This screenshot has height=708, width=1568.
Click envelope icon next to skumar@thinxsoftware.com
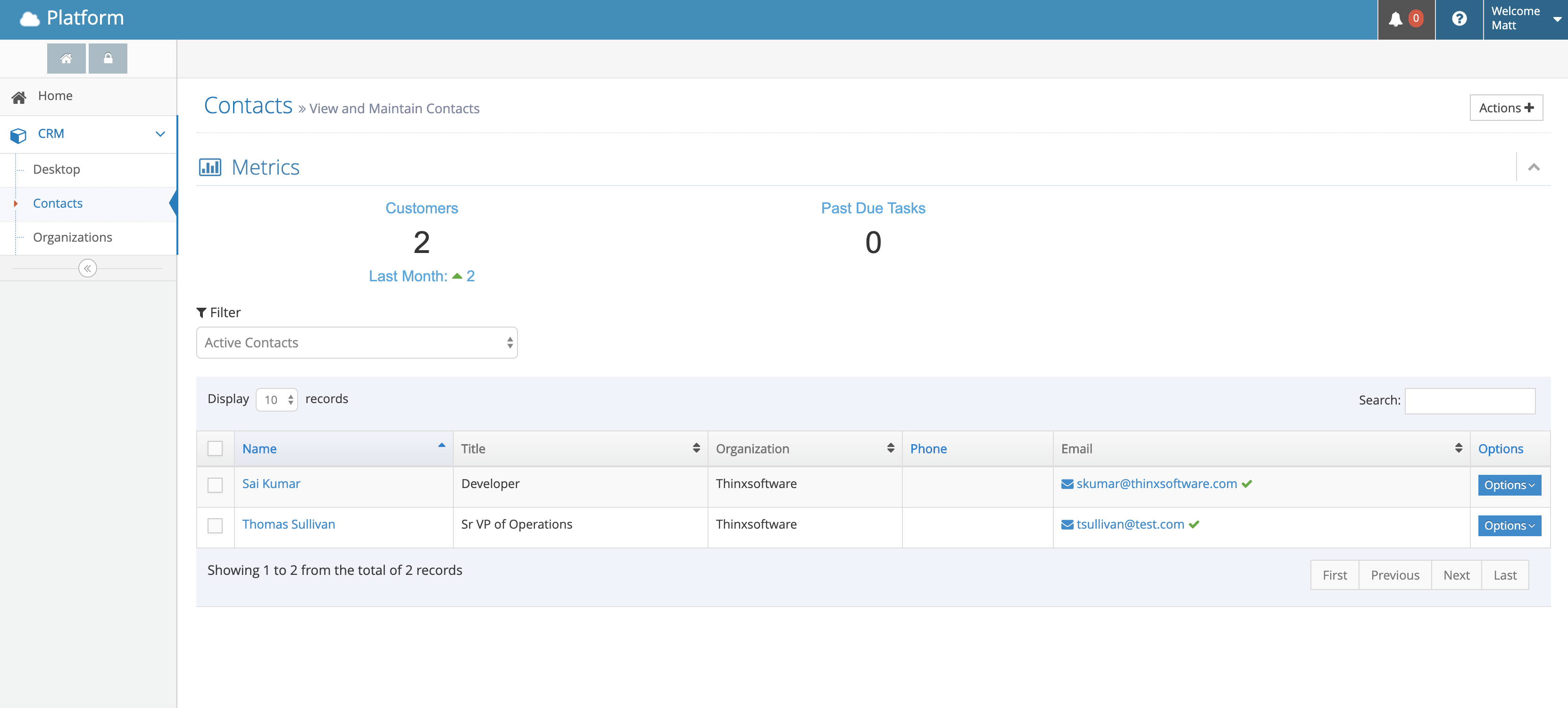point(1067,484)
